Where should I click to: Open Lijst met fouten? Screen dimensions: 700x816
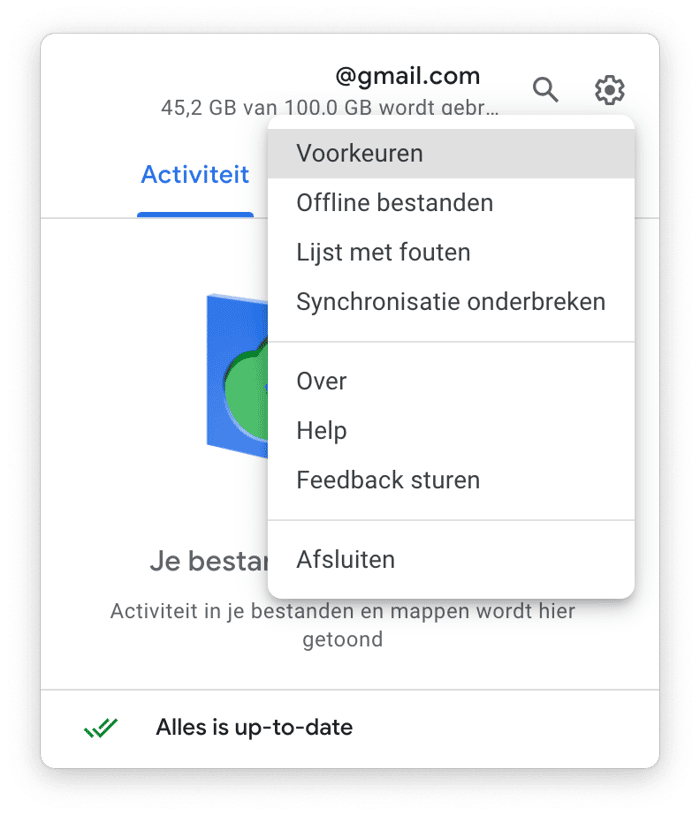pyautogui.click(x=451, y=252)
